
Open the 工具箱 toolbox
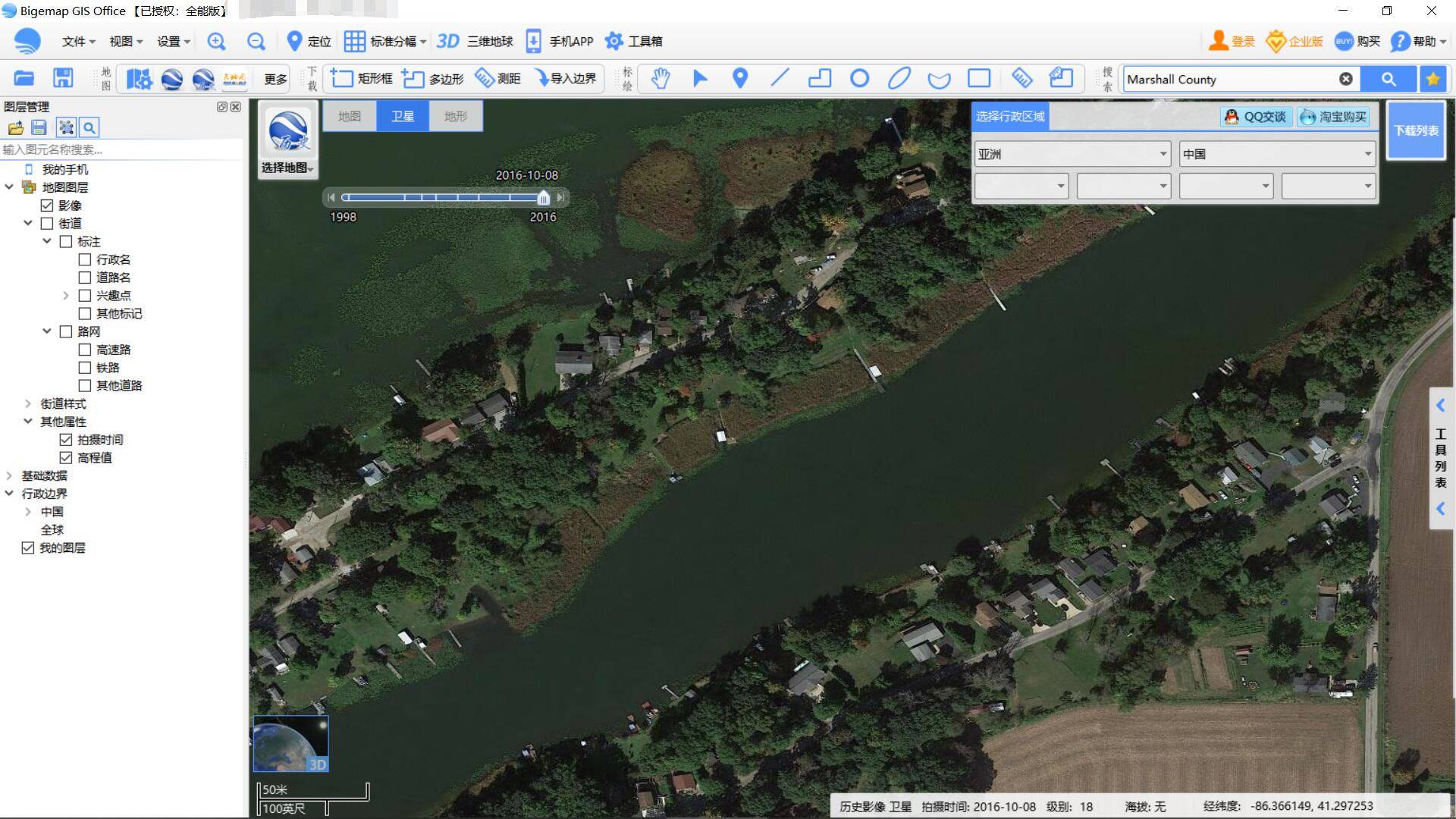634,42
